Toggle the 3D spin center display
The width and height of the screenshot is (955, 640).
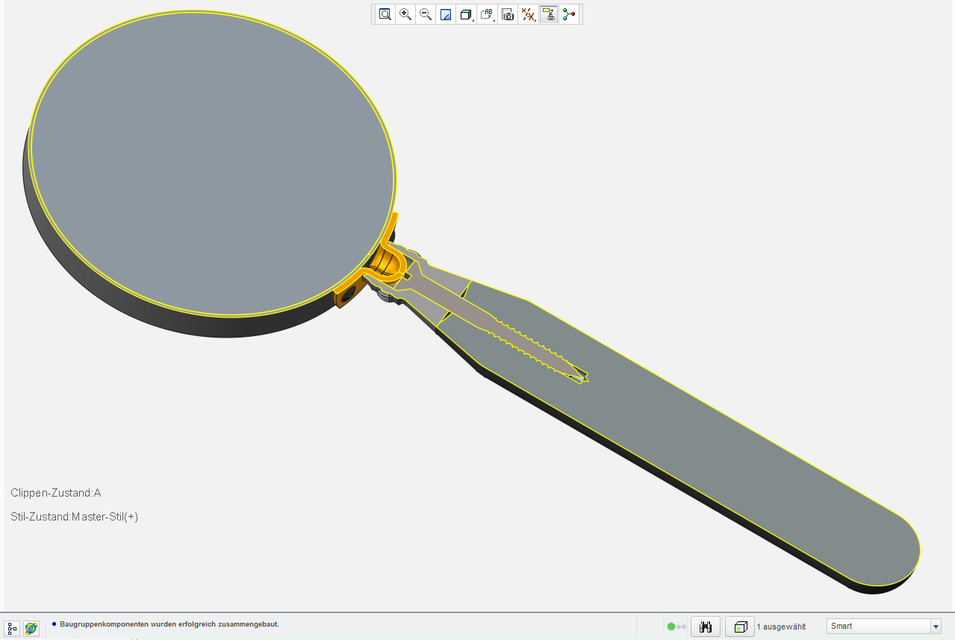(567, 14)
